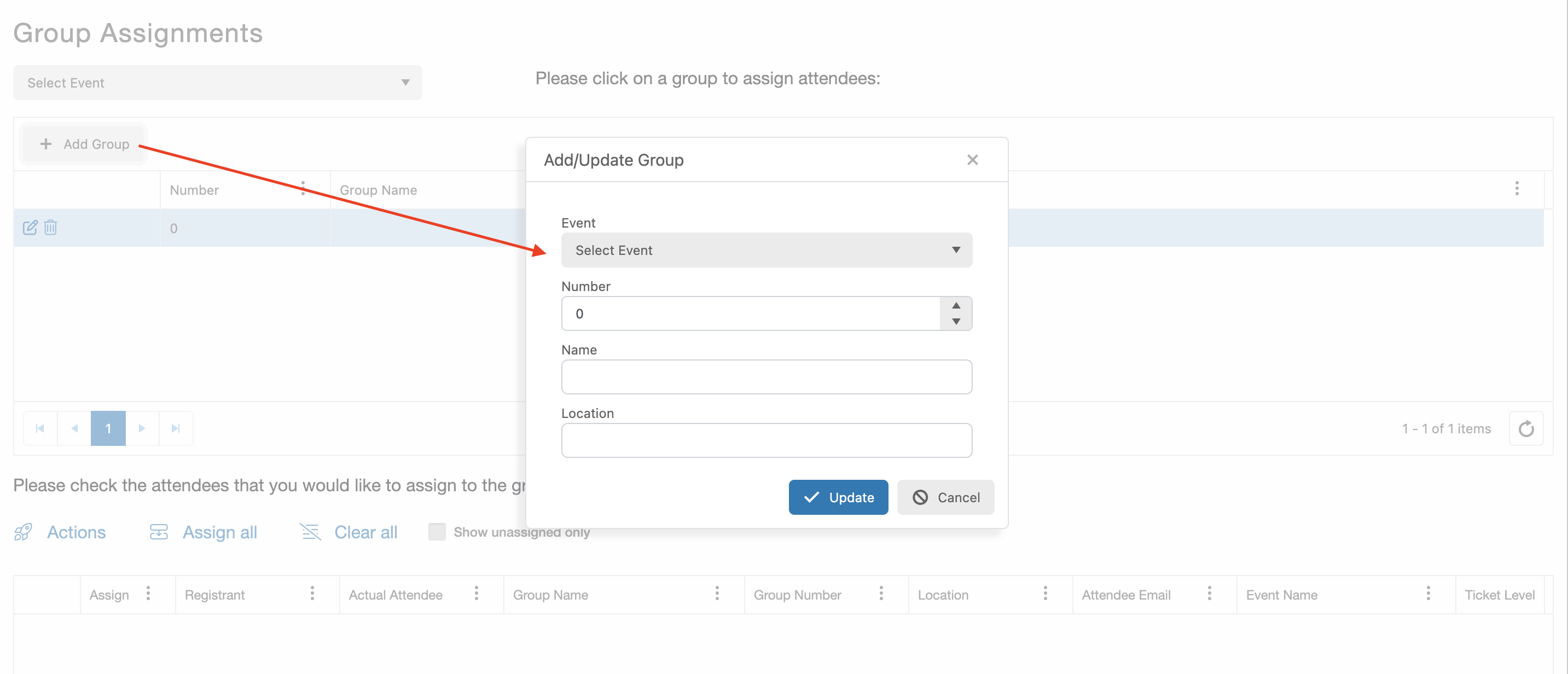Open the Group Number column menu icon
Image resolution: width=1568 pixels, height=674 pixels.
coord(881,594)
